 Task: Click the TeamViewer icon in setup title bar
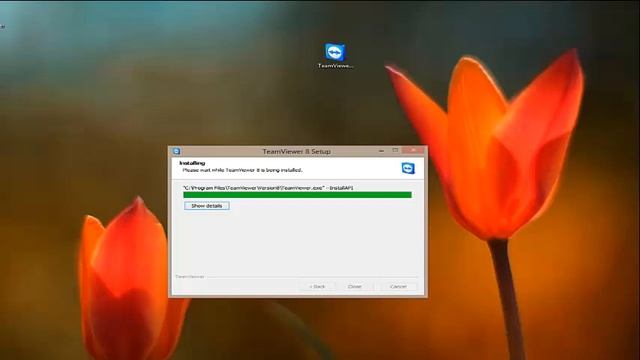176,151
